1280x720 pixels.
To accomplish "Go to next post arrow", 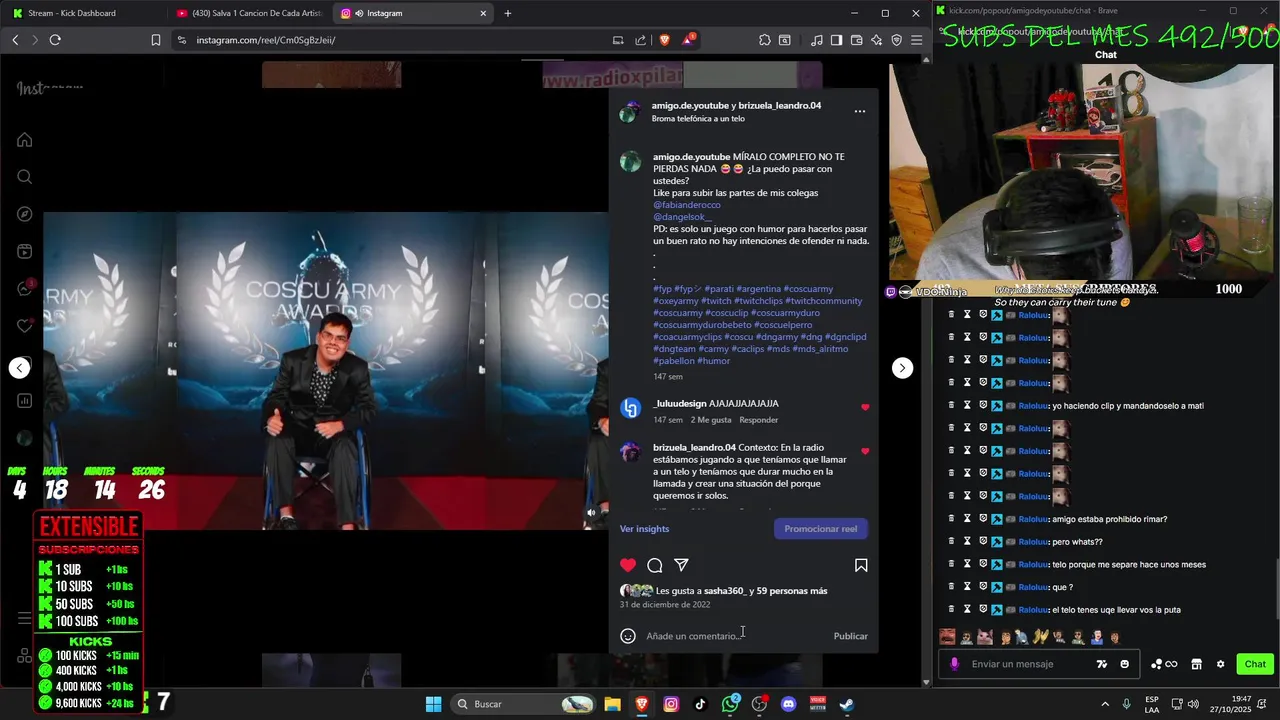I will click(x=902, y=368).
